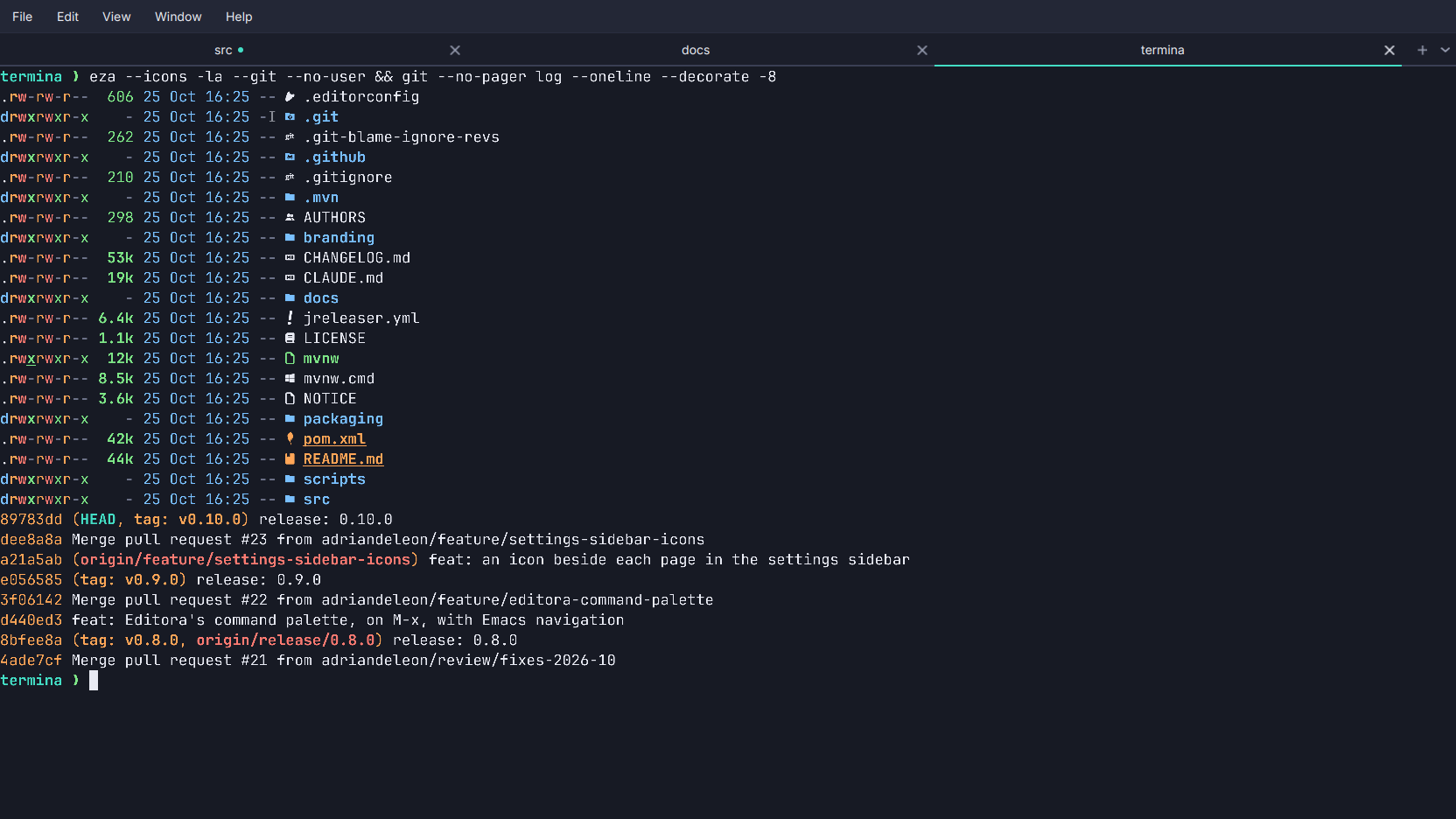Click the CHANGELOG.md filename
This screenshot has height=819, width=1456.
tap(357, 258)
